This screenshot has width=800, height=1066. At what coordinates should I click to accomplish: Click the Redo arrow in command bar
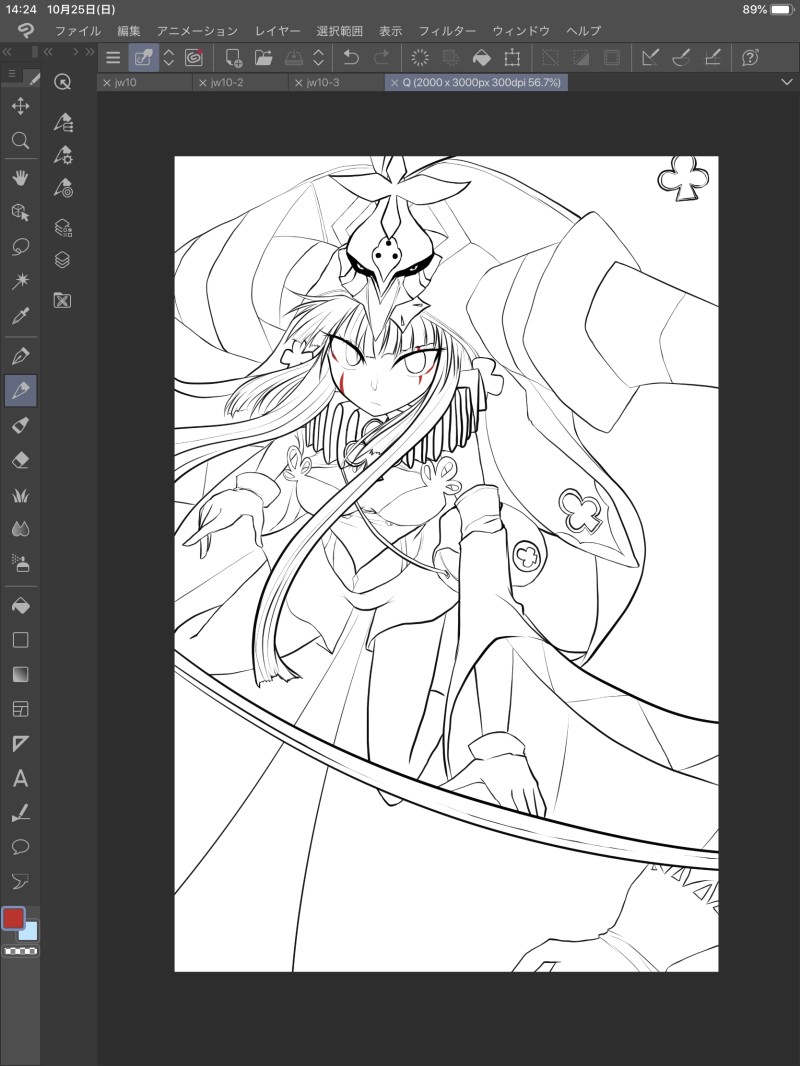click(x=382, y=58)
